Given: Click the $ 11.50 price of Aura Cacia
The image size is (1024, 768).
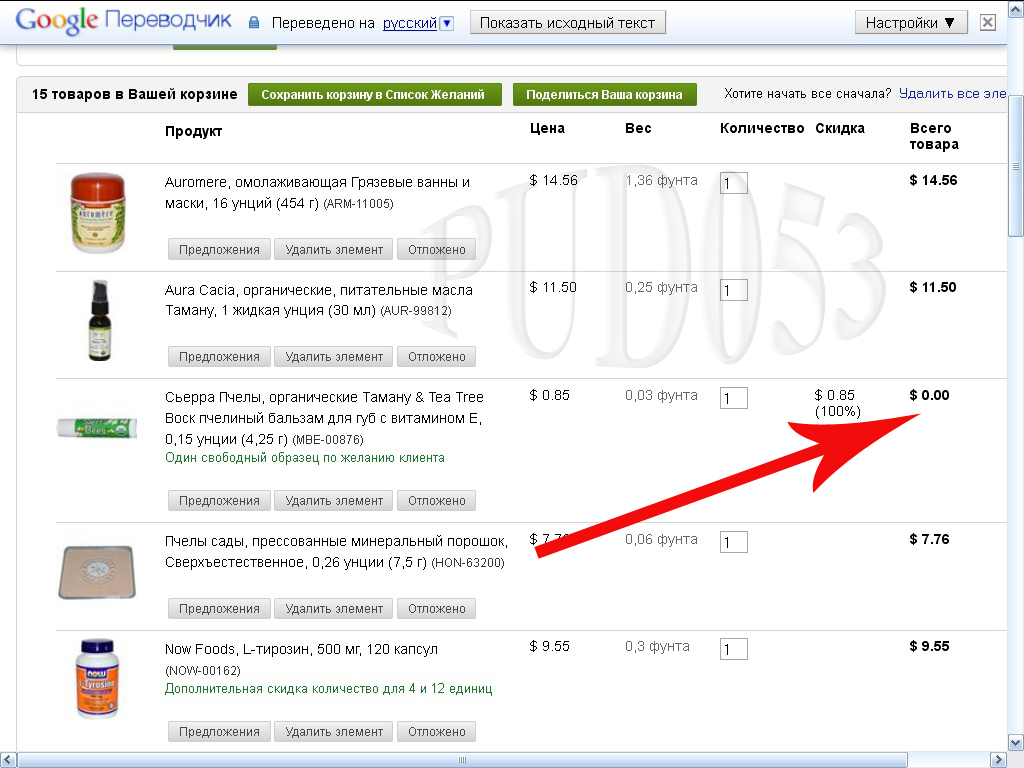Looking at the screenshot, I should [x=553, y=287].
